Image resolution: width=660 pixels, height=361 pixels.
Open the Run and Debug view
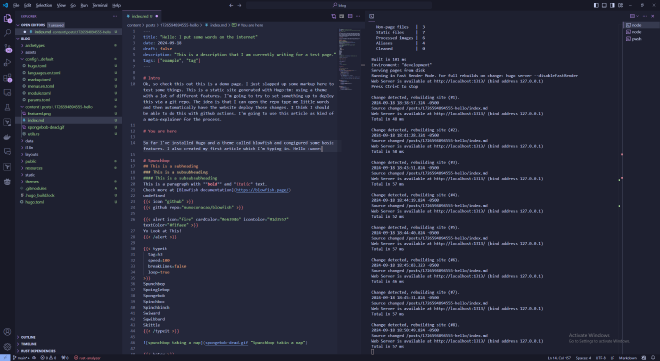coord(7,63)
